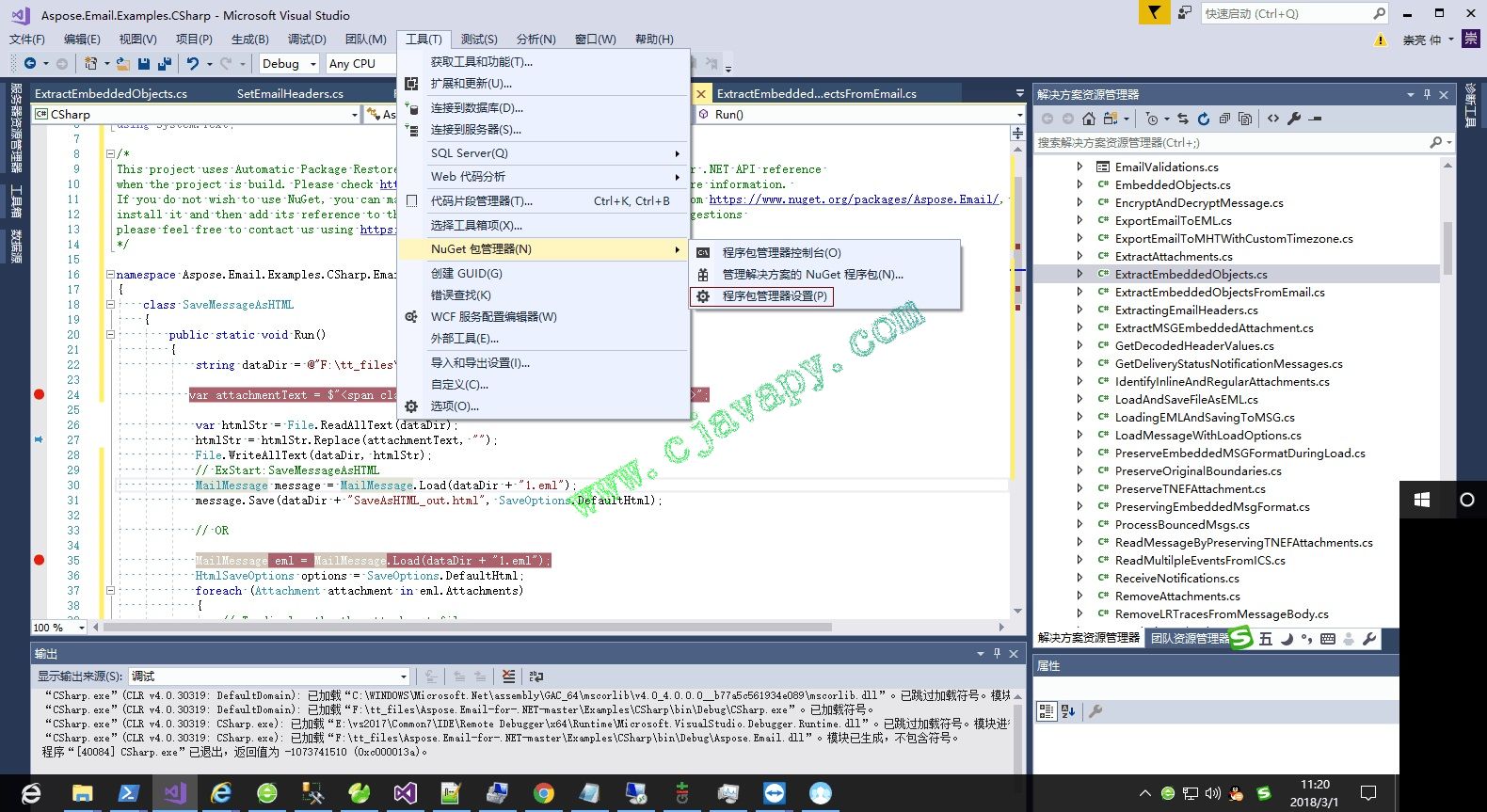Screen dimensions: 1487x812
Task: Click the categorized view icon in Properties panel
Action: coord(1047,711)
